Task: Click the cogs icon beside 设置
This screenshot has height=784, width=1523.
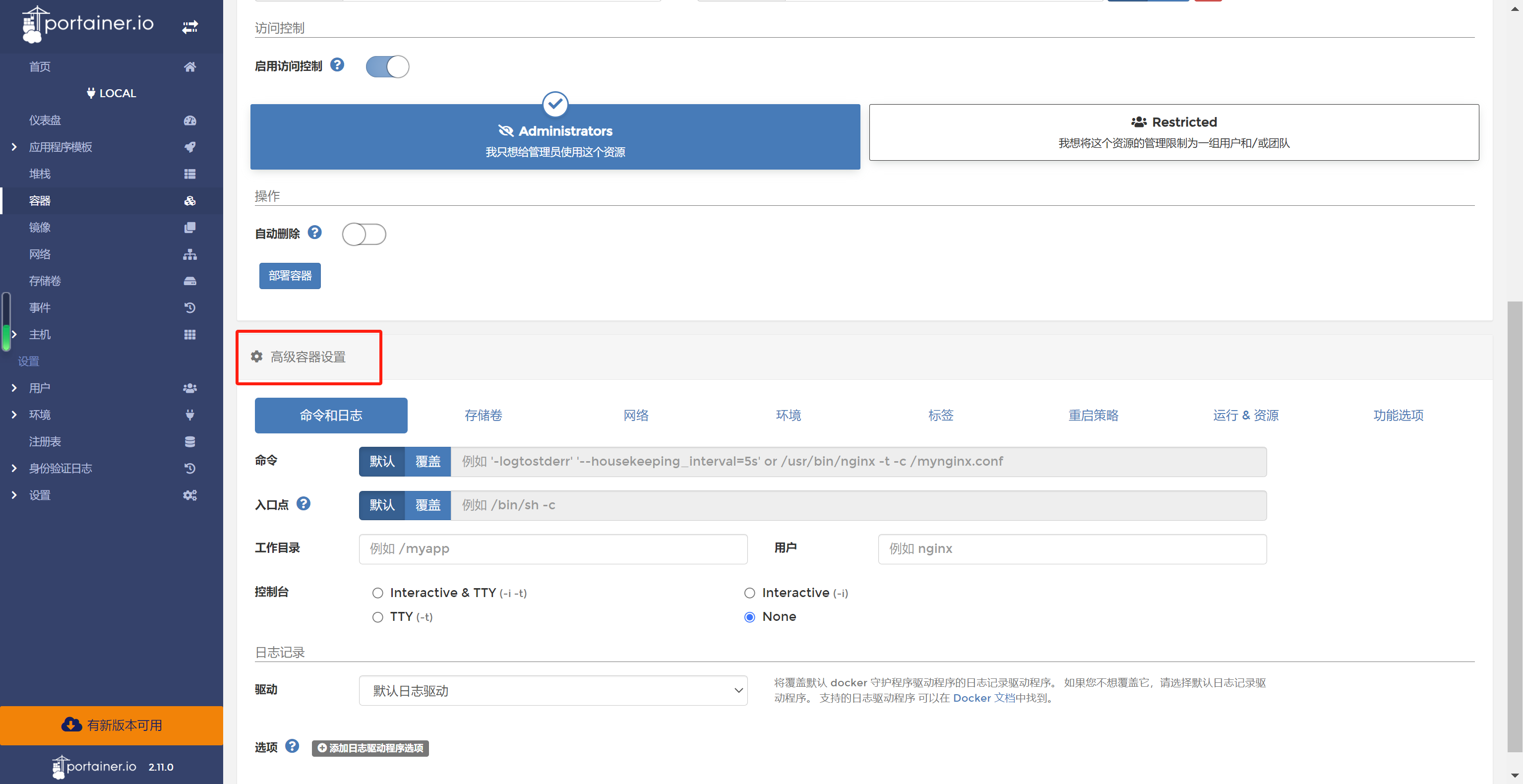Action: pyautogui.click(x=190, y=495)
